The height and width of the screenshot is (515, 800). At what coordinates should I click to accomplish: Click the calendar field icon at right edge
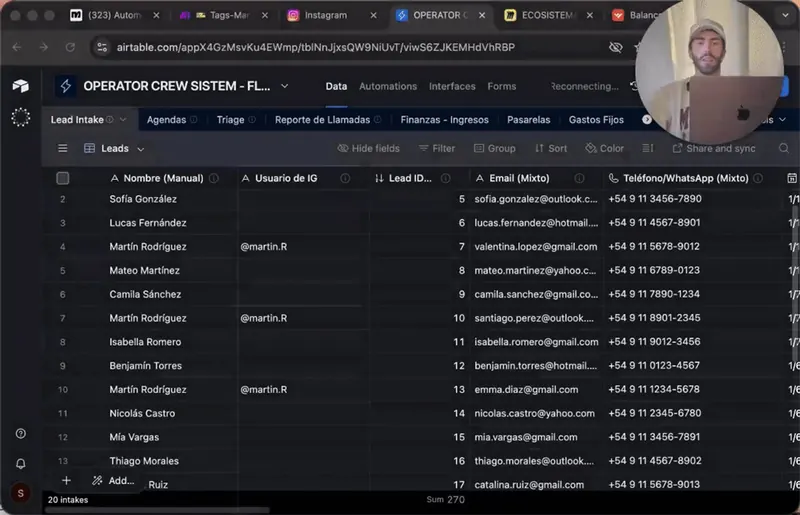(792, 178)
